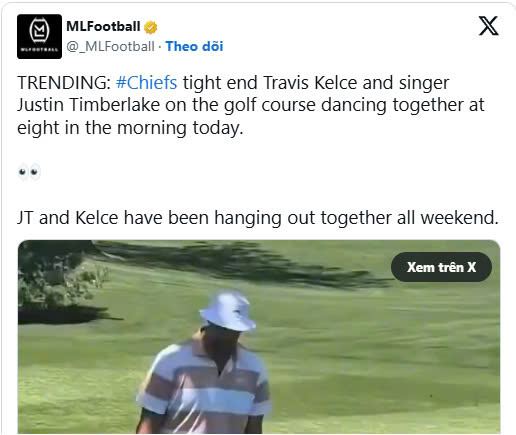Click the phrase 'eight in the morning today'

128,128
